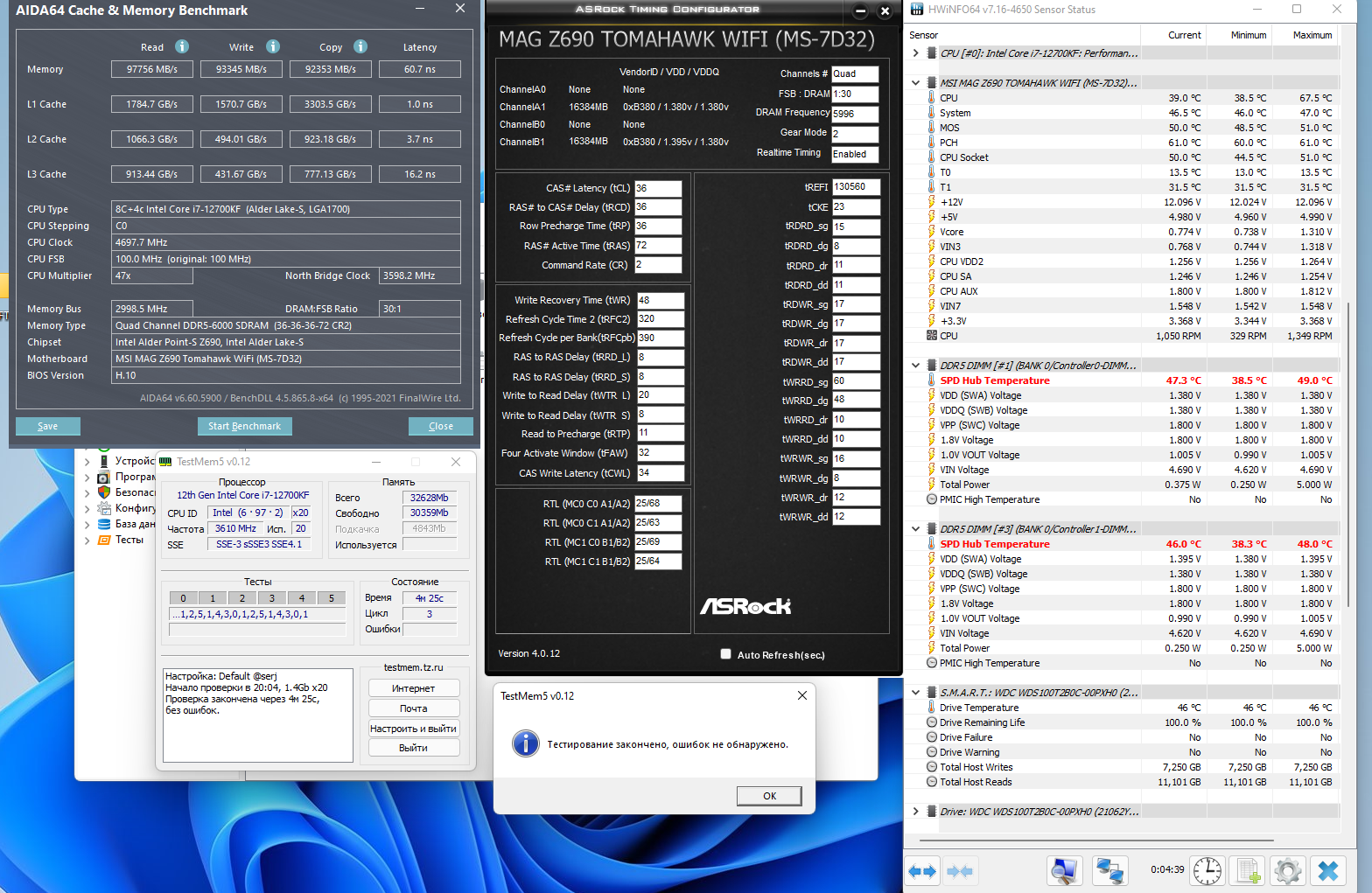Viewport: 1372px width, 893px height.
Task: Collapse the DDR5 DIMM [#1] sensor group
Action: pyautogui.click(x=915, y=366)
